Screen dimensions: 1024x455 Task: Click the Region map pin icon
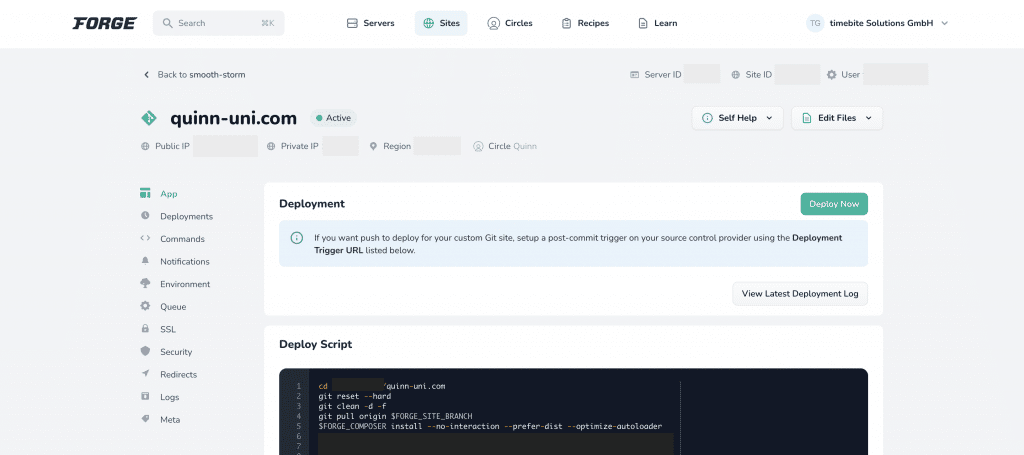click(373, 146)
